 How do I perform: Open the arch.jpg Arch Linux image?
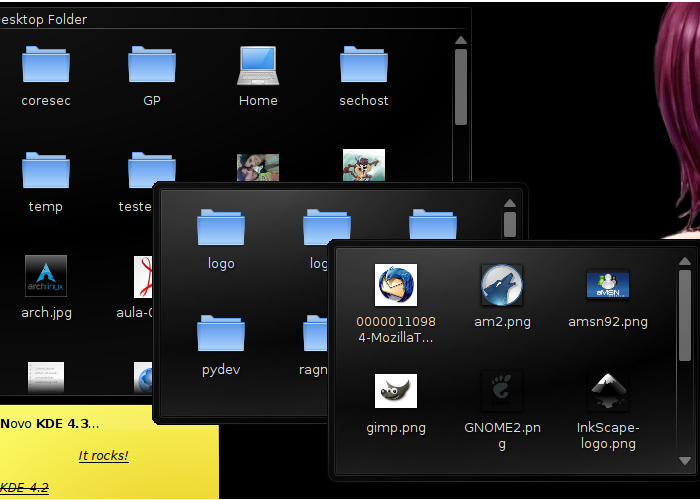click(46, 276)
